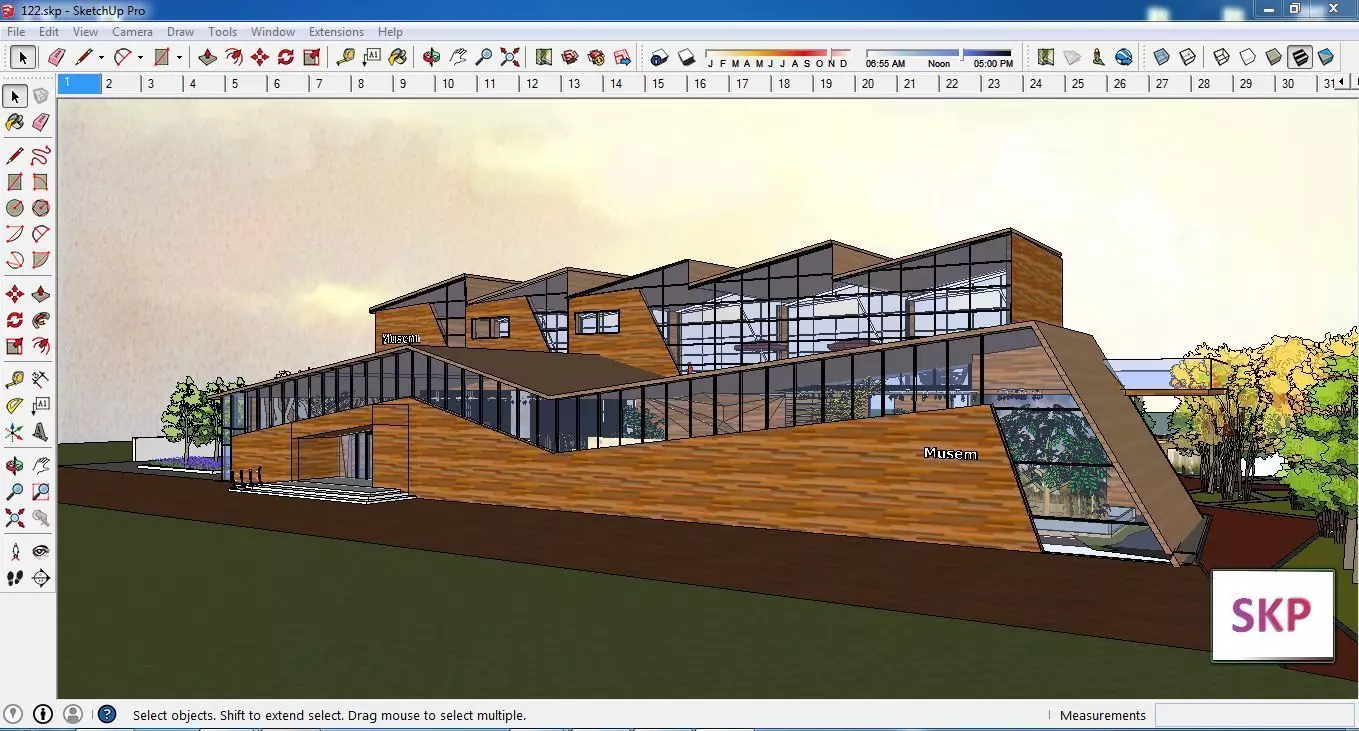Choose the Zoom Window tool
This screenshot has width=1359, height=731.
click(40, 492)
